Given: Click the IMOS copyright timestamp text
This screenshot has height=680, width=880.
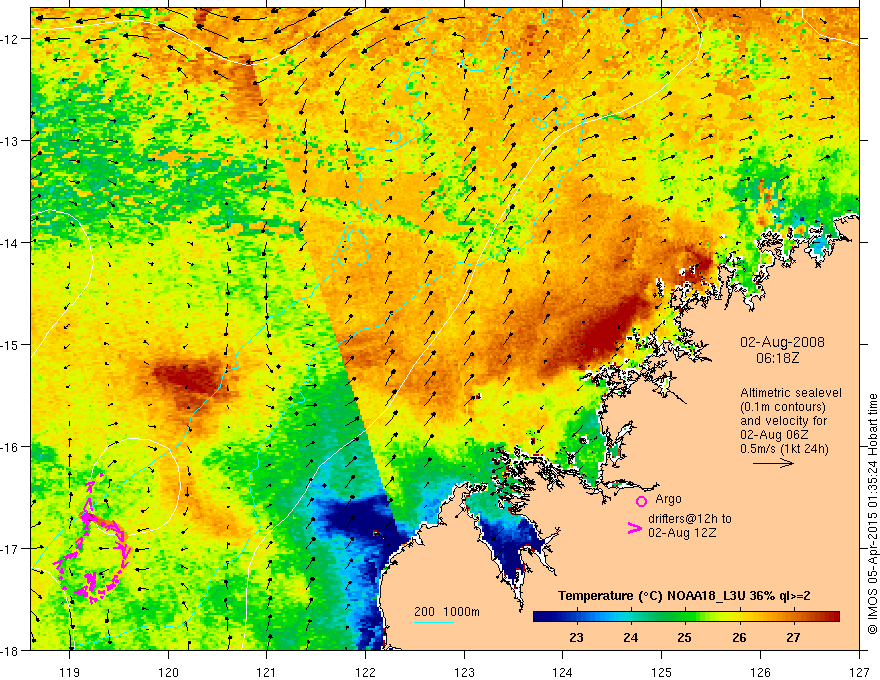Looking at the screenshot, I should [872, 514].
